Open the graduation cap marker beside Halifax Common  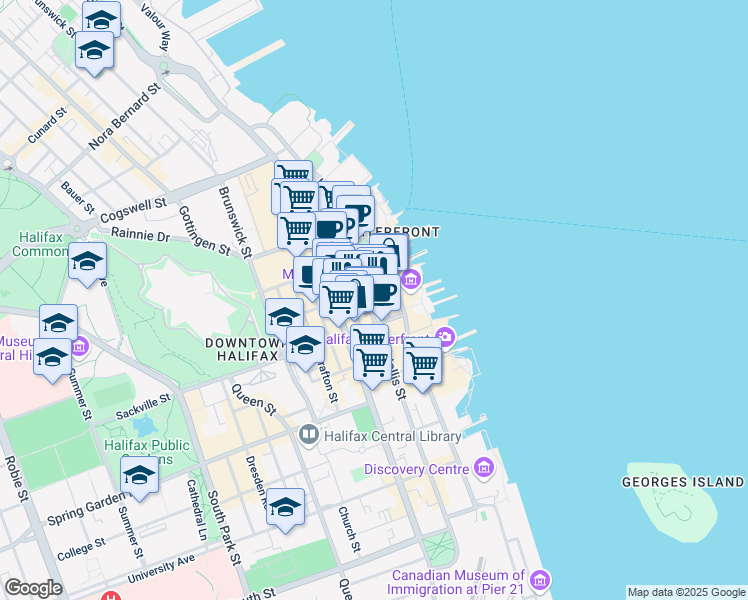(x=87, y=261)
